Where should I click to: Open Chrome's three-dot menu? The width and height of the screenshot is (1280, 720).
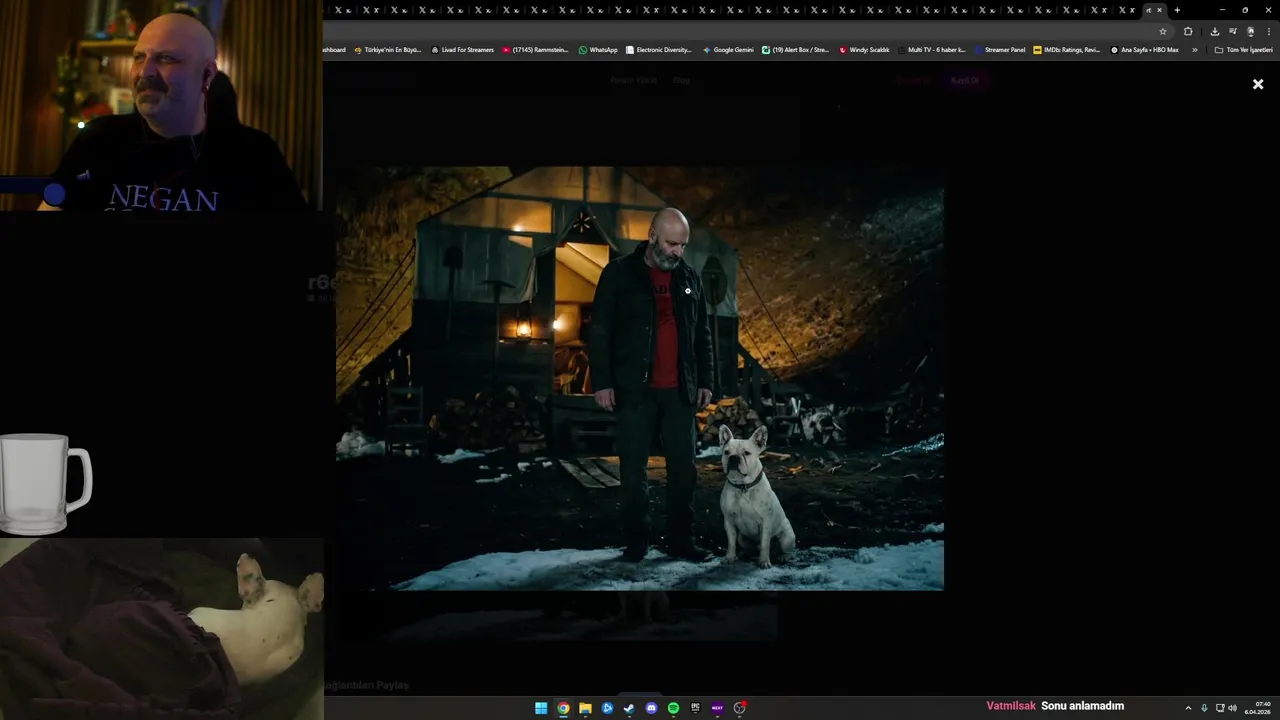click(x=1268, y=31)
